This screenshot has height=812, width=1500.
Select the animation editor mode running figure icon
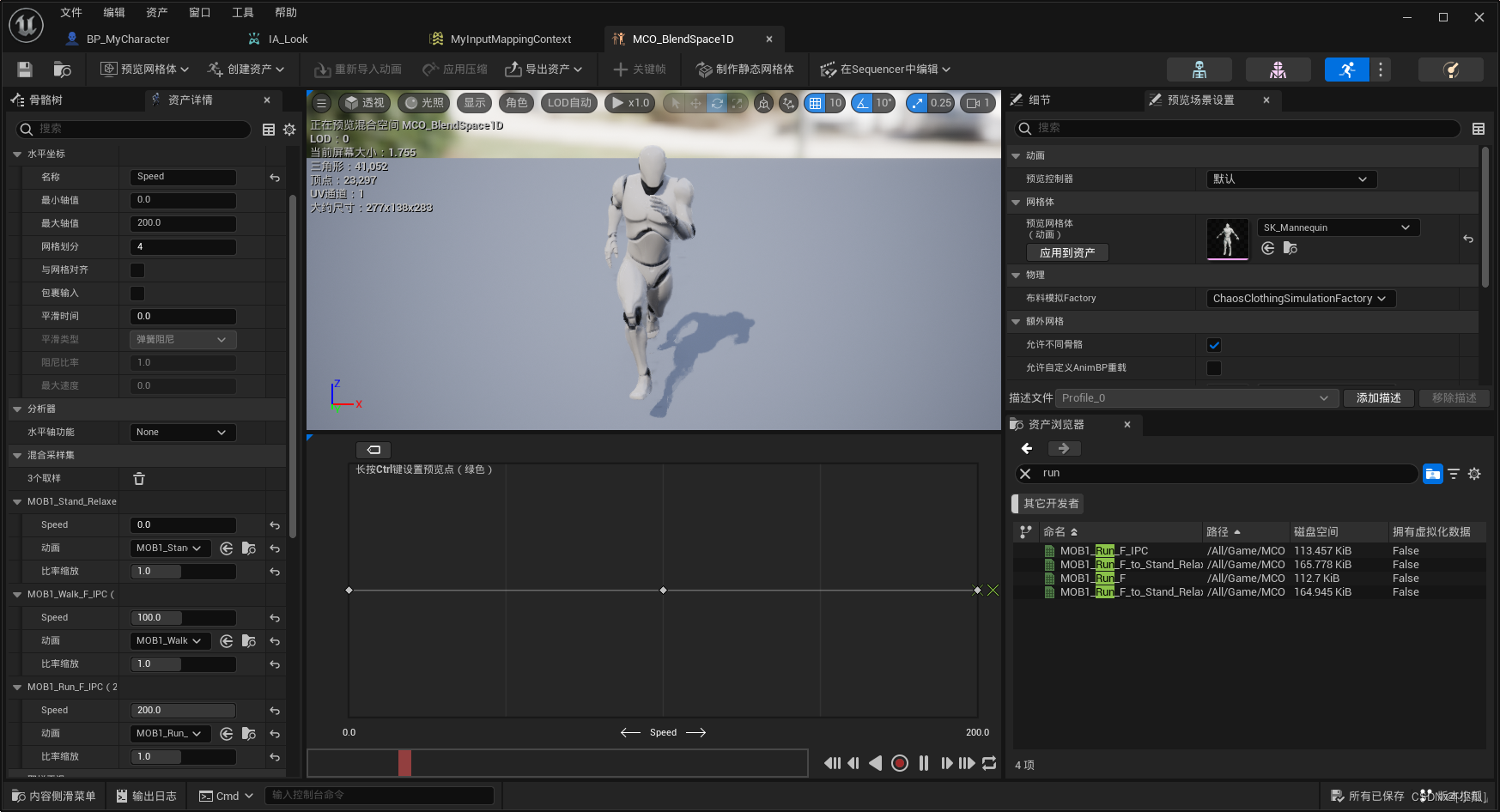[x=1347, y=70]
